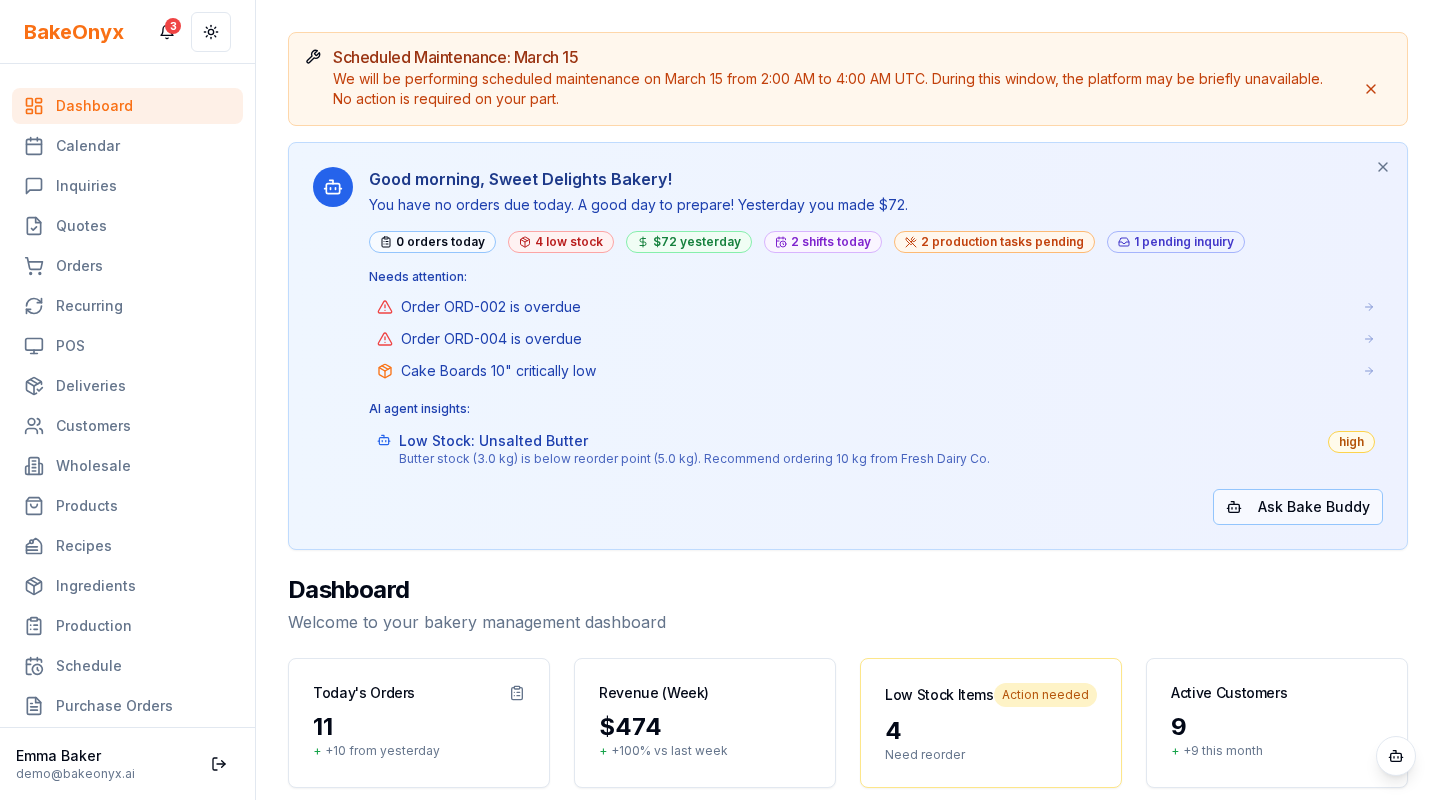Click the Today's Orders clipboard icon
1440x800 pixels.
517,693
